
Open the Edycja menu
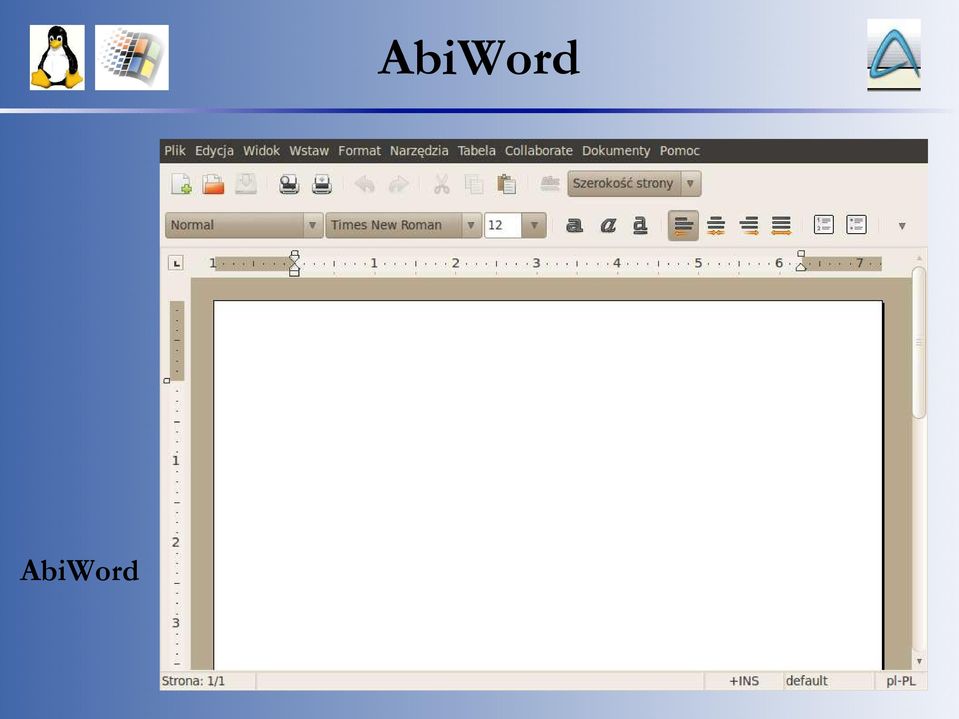pos(214,150)
